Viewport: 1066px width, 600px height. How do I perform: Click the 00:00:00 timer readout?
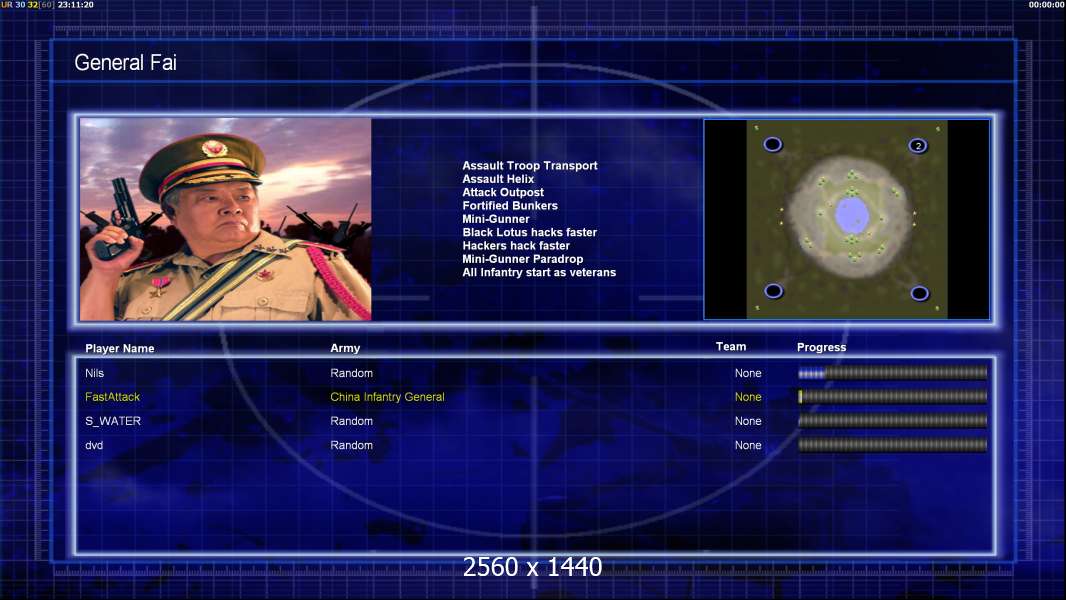tap(1047, 5)
